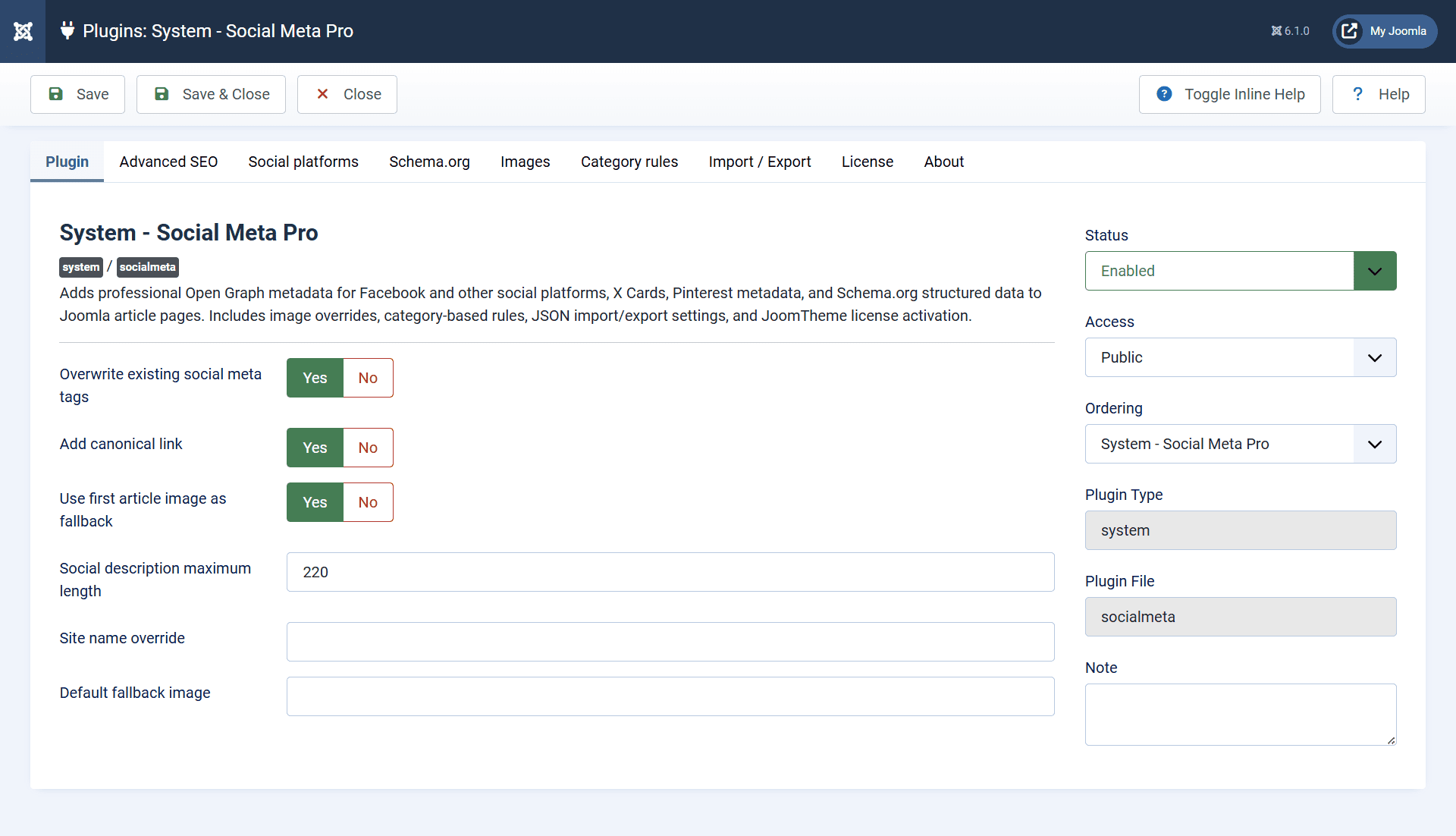
Task: Click the Save & Close disk icon
Action: [162, 94]
